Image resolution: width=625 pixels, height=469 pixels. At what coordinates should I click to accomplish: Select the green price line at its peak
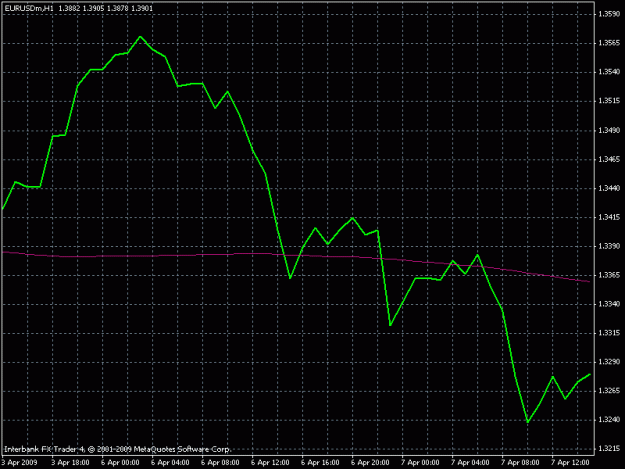[140, 37]
